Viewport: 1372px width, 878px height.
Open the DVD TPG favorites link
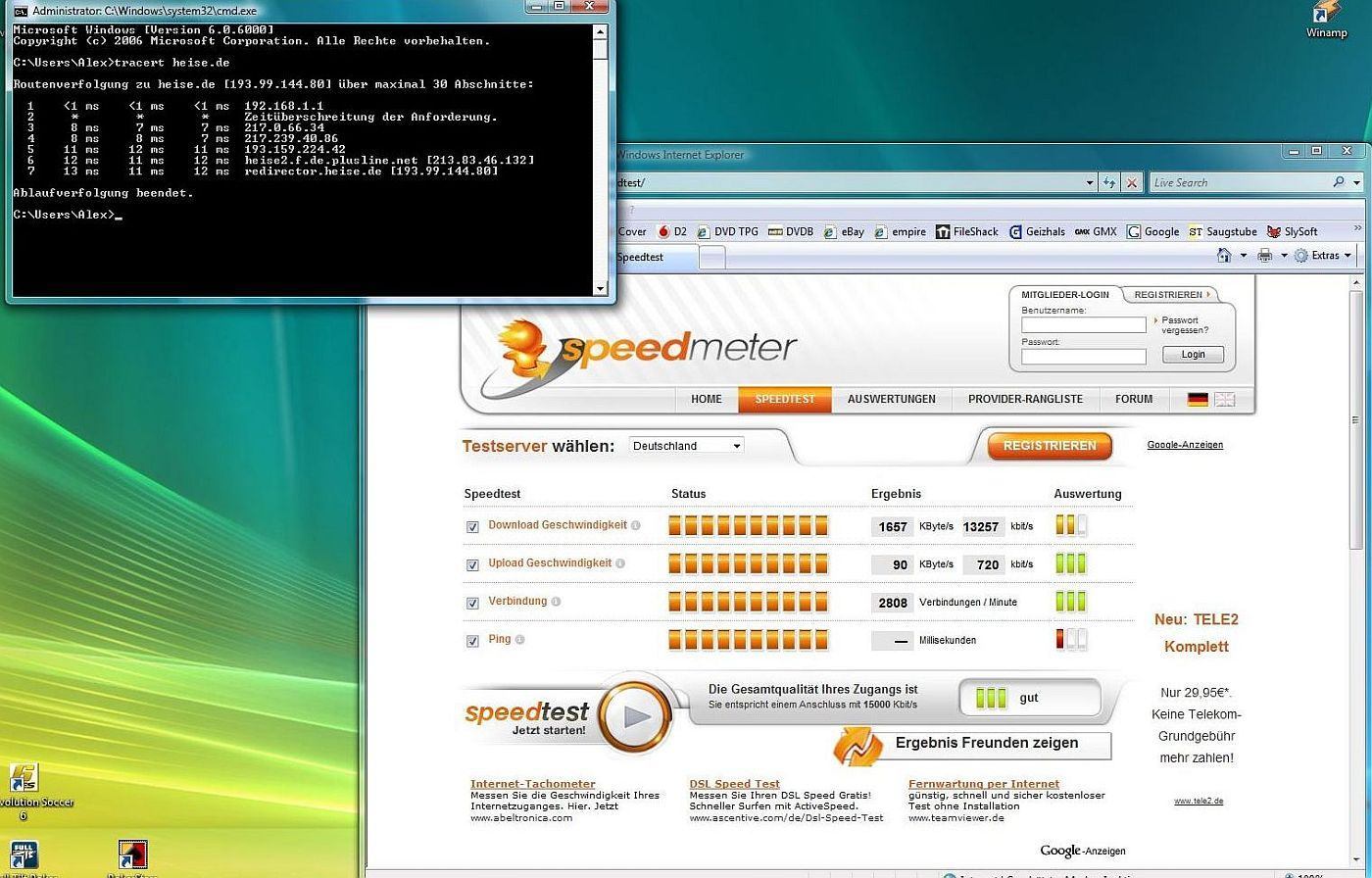pyautogui.click(x=726, y=231)
